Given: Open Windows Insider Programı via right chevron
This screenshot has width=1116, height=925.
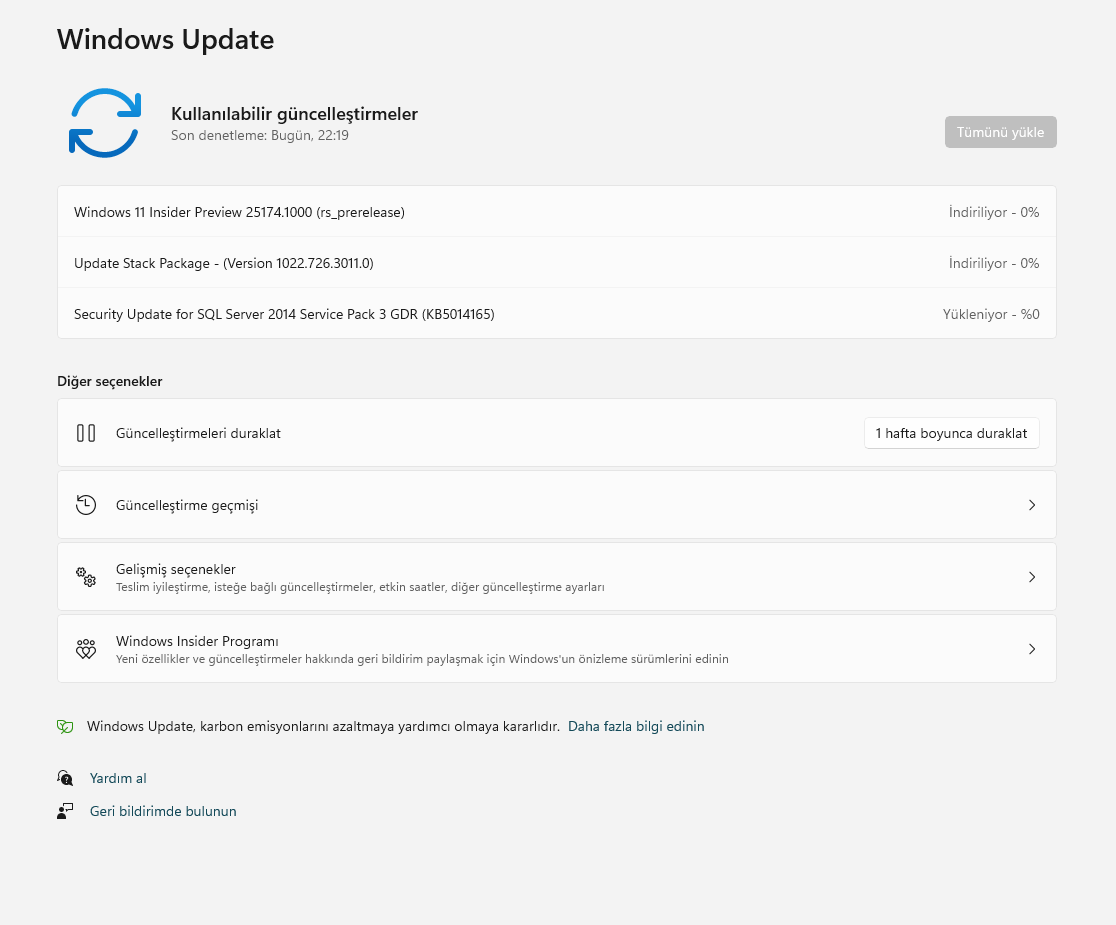Looking at the screenshot, I should 1032,649.
